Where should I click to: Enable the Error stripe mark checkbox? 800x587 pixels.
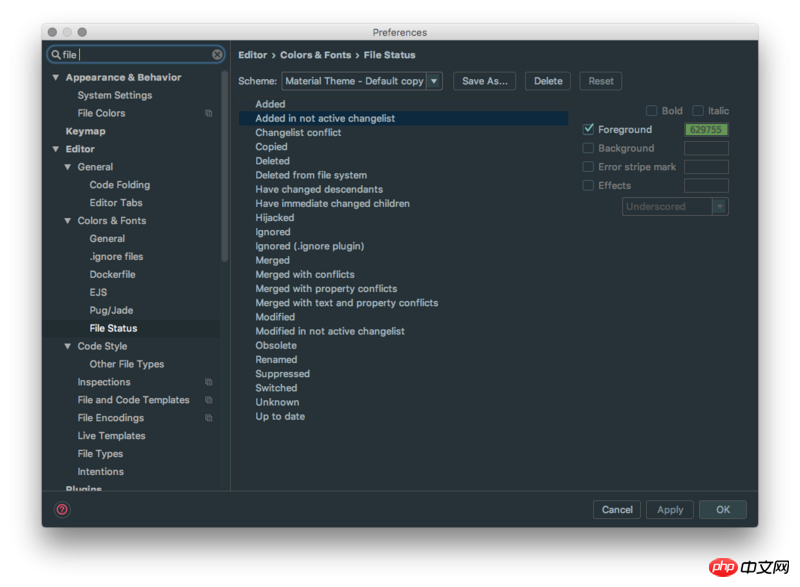click(588, 167)
